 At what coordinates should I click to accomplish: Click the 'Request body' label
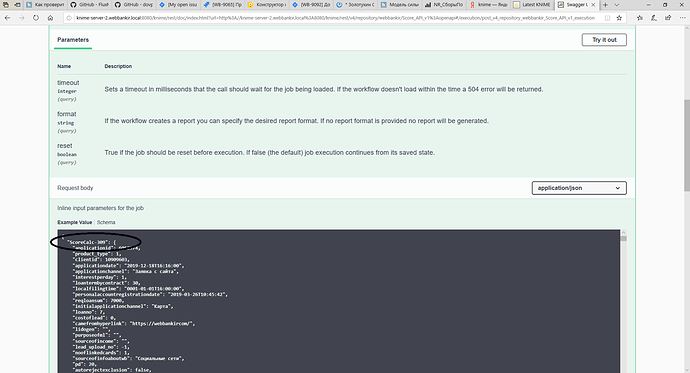75,188
